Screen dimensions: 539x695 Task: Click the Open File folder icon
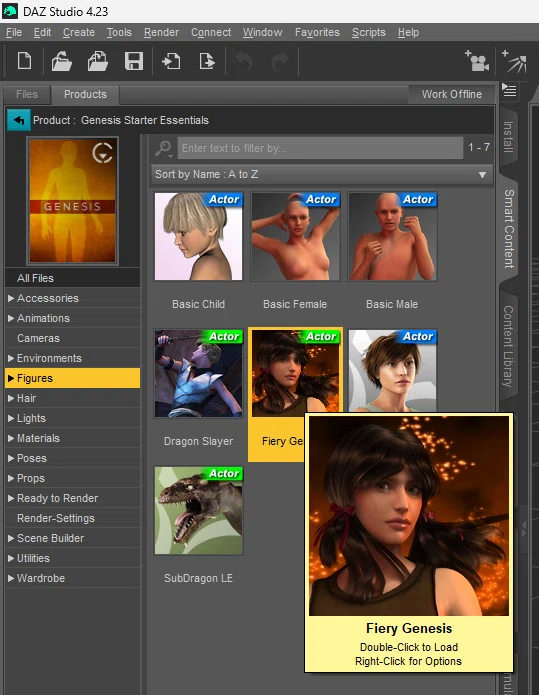[x=62, y=61]
